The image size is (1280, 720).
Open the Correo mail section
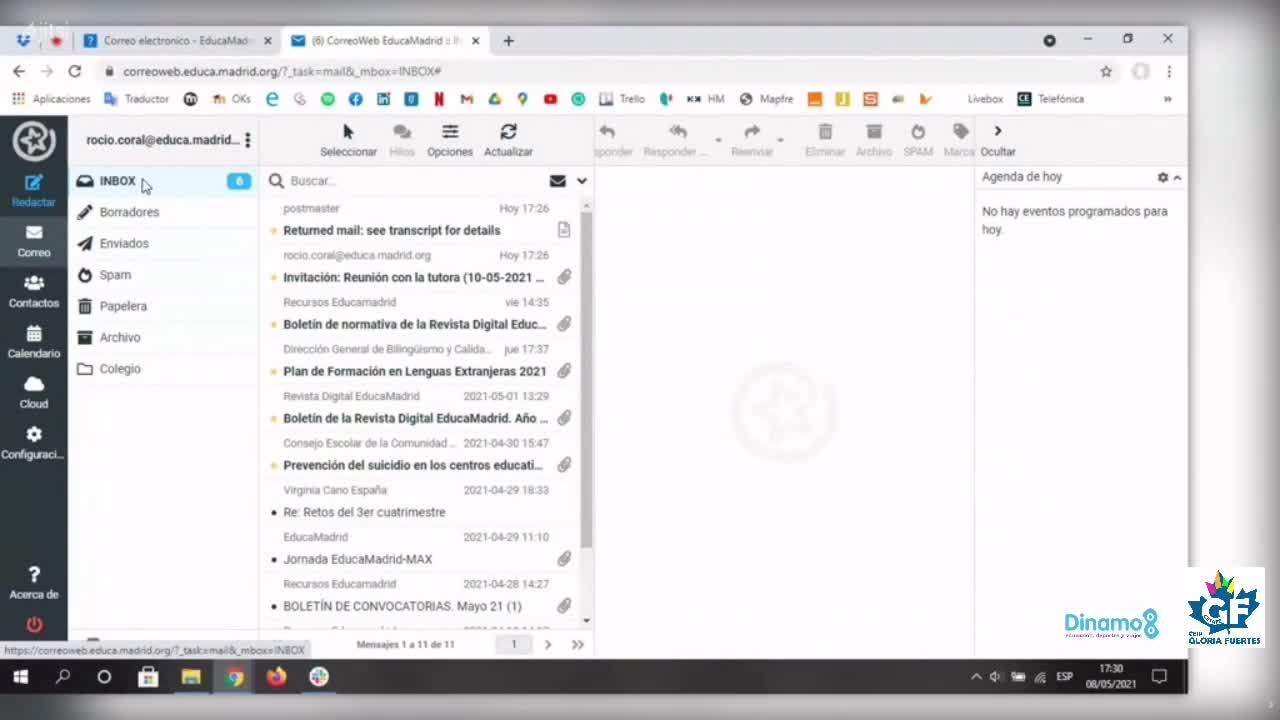coord(34,242)
